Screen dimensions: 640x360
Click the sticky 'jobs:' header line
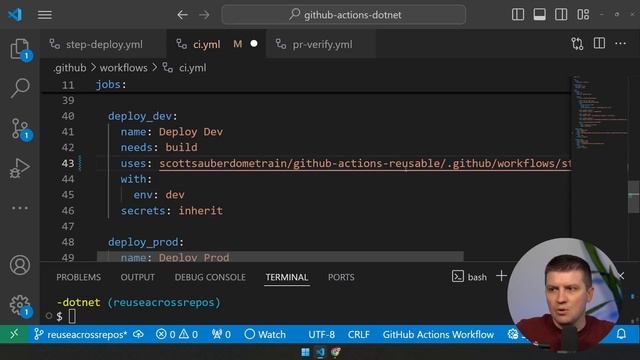(x=111, y=84)
